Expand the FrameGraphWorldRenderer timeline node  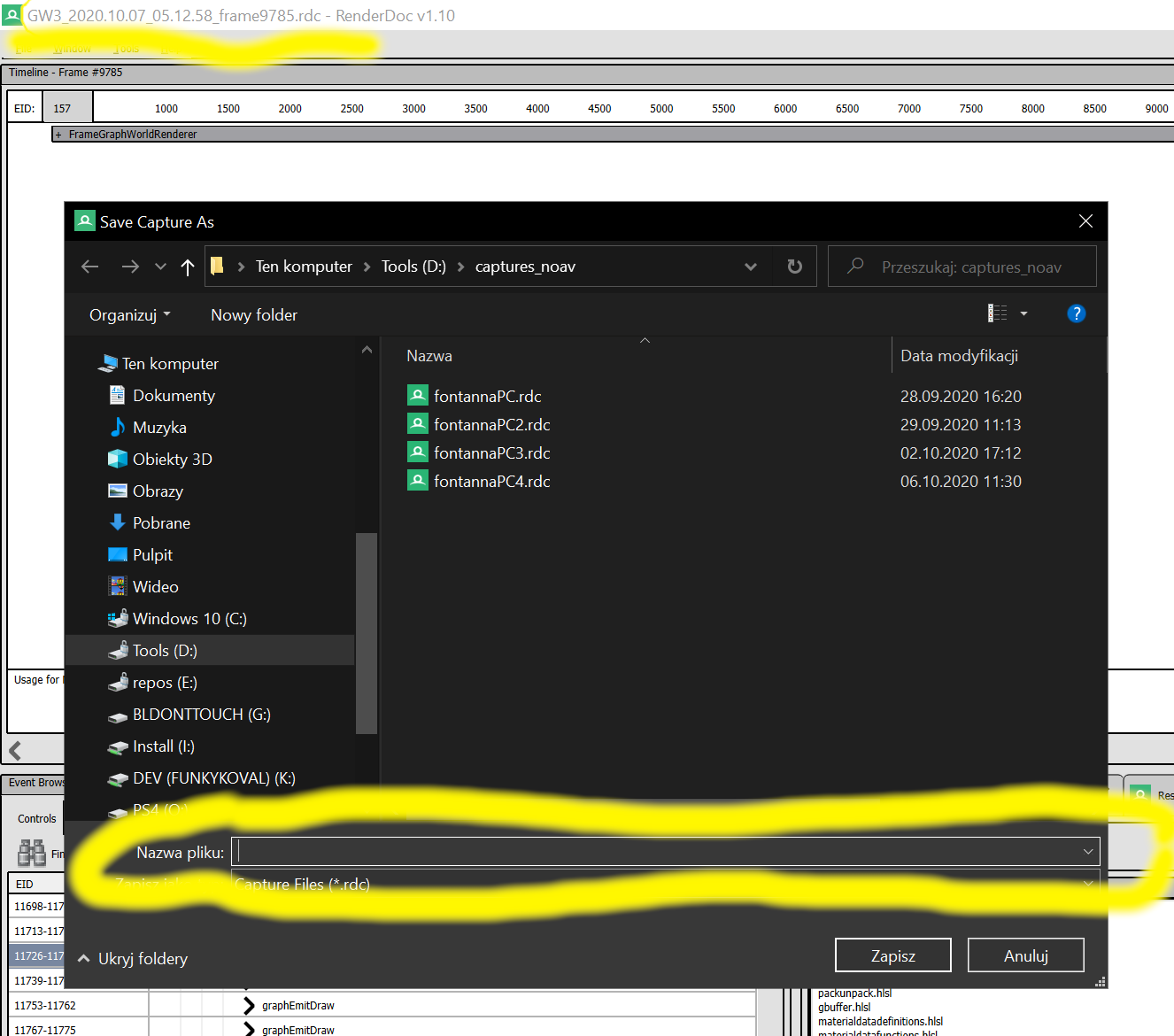click(58, 134)
